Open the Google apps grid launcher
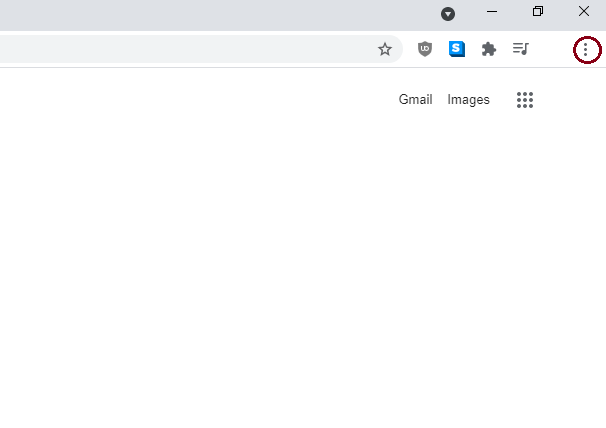 (525, 100)
